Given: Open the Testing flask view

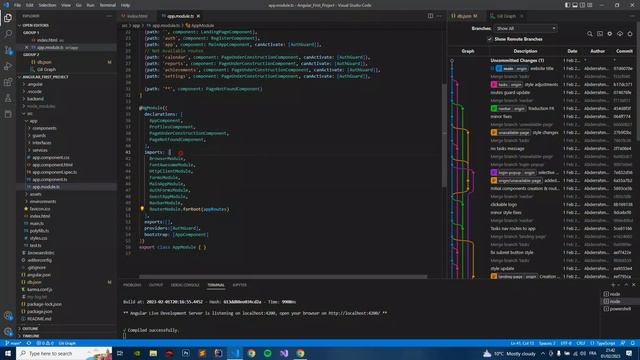Looking at the screenshot, I should coord(8,98).
